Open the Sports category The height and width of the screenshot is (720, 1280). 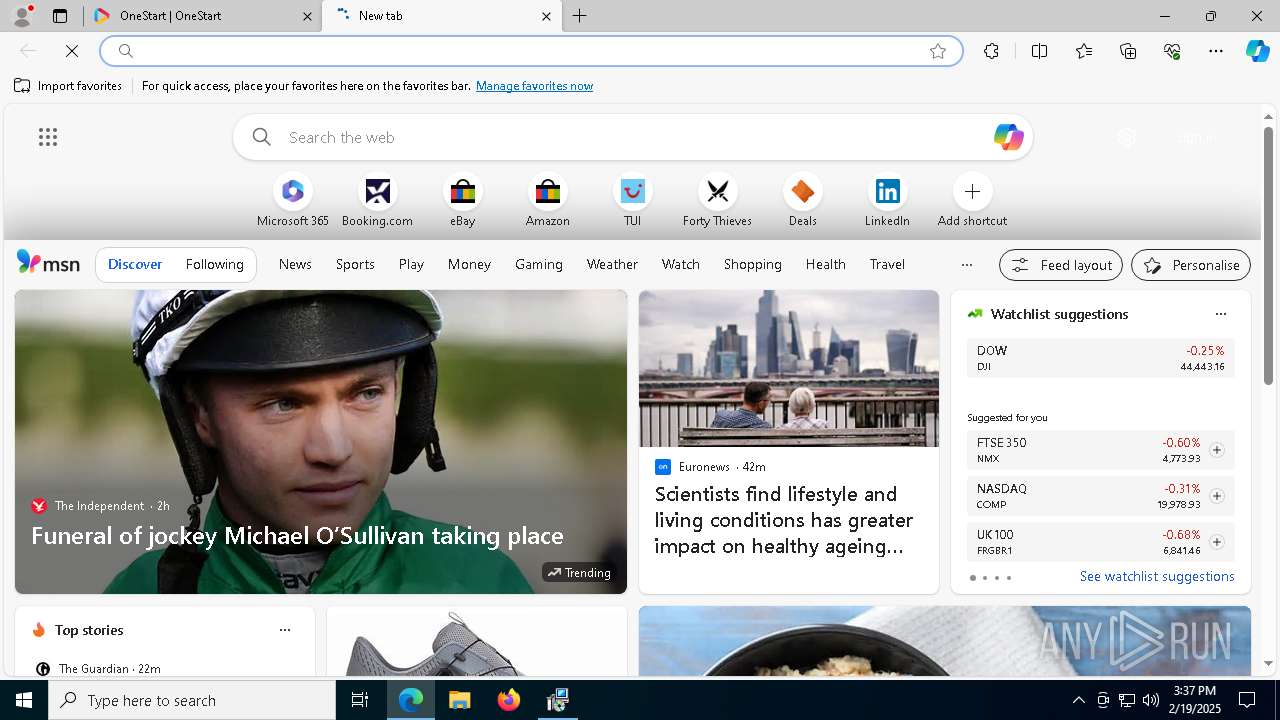click(355, 264)
